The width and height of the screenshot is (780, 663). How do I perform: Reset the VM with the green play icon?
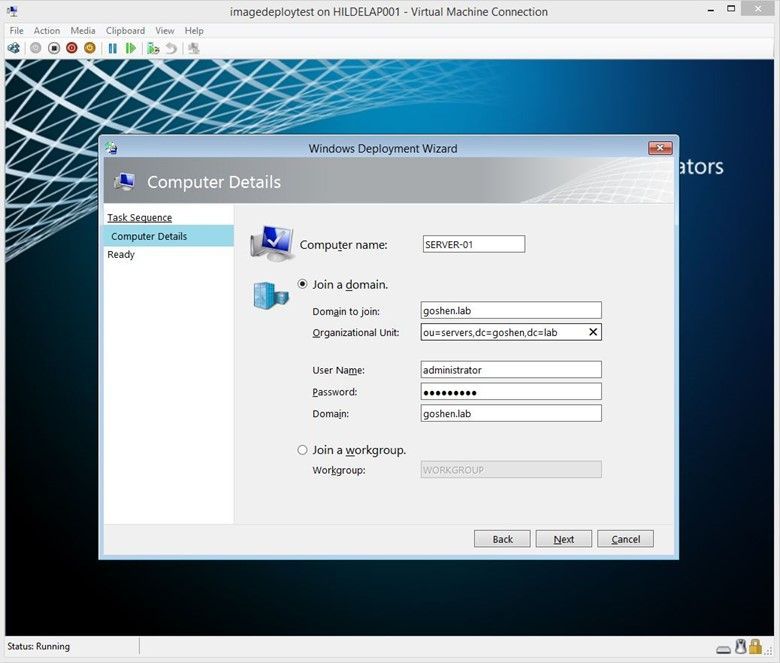point(131,48)
